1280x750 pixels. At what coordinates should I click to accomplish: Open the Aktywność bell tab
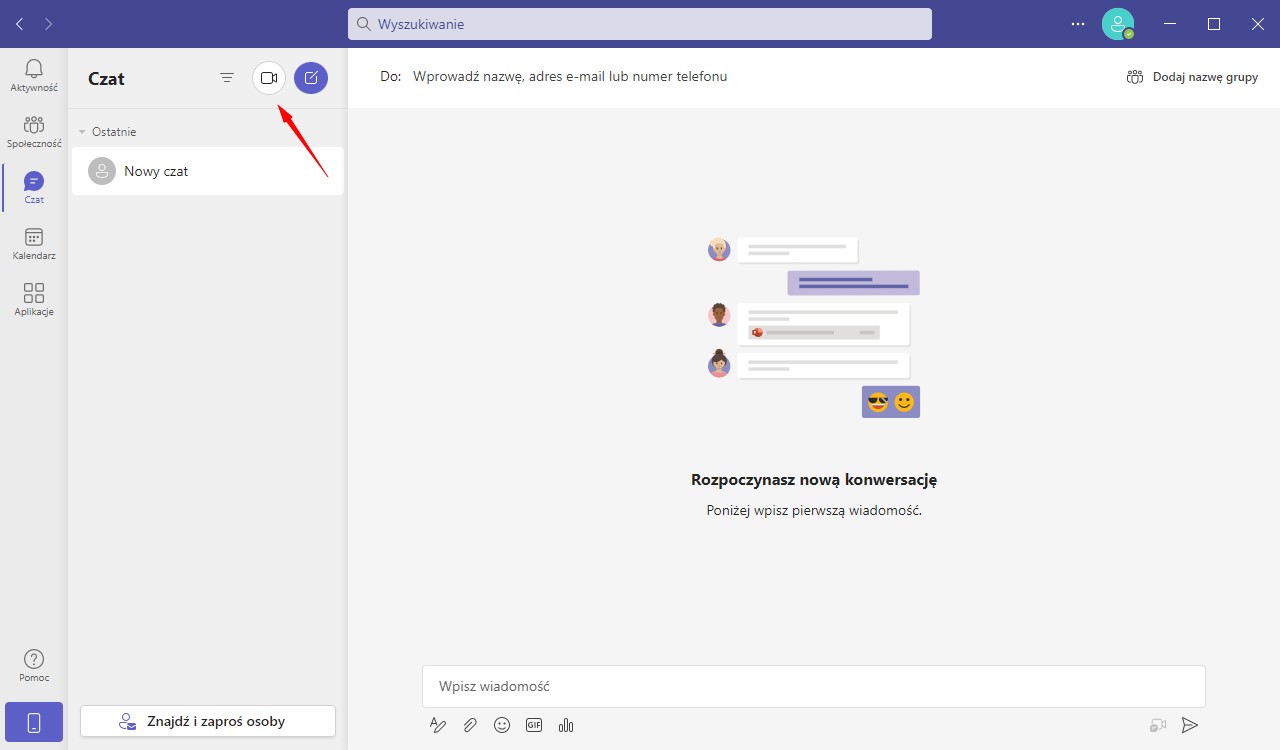click(34, 76)
